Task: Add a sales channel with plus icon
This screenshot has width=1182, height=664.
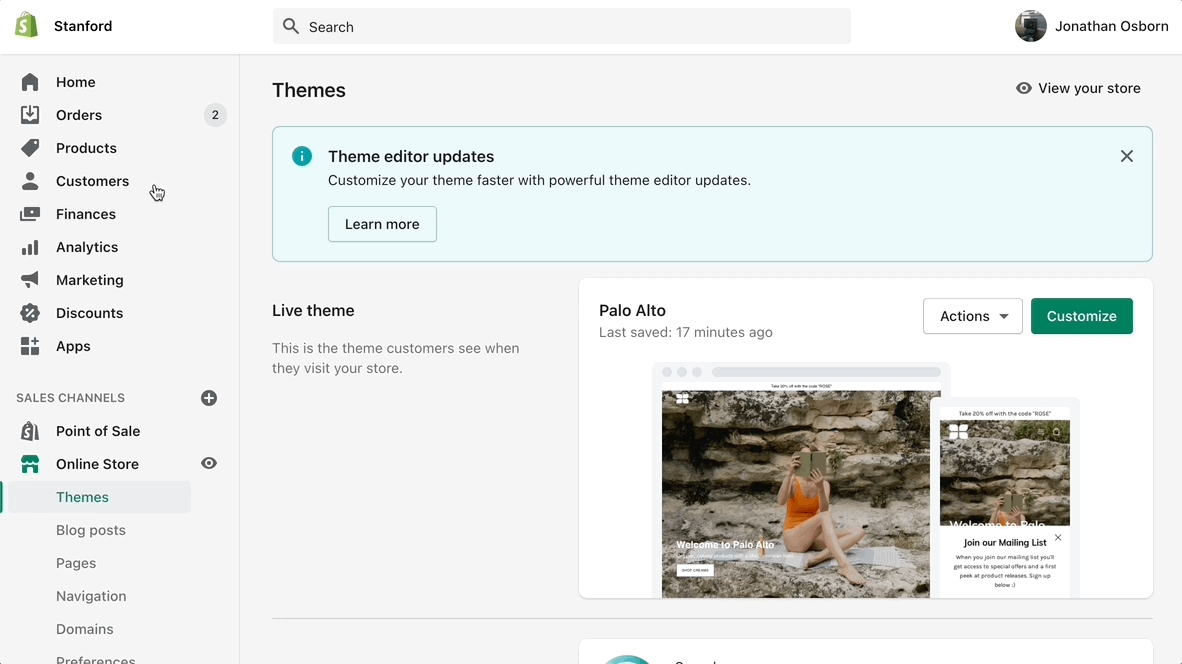Action: [x=209, y=398]
